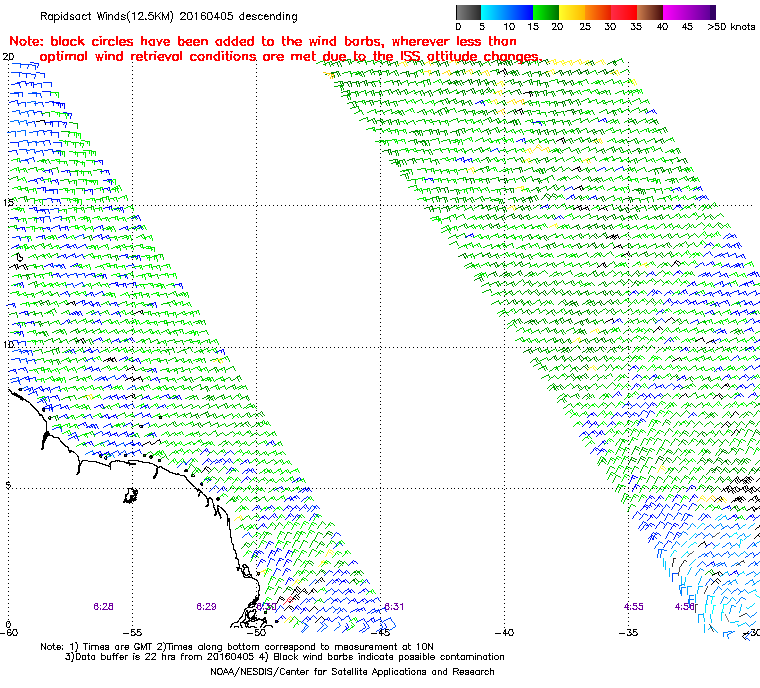
Task: Select the 8:30 swath time label
Action: (x=267, y=607)
